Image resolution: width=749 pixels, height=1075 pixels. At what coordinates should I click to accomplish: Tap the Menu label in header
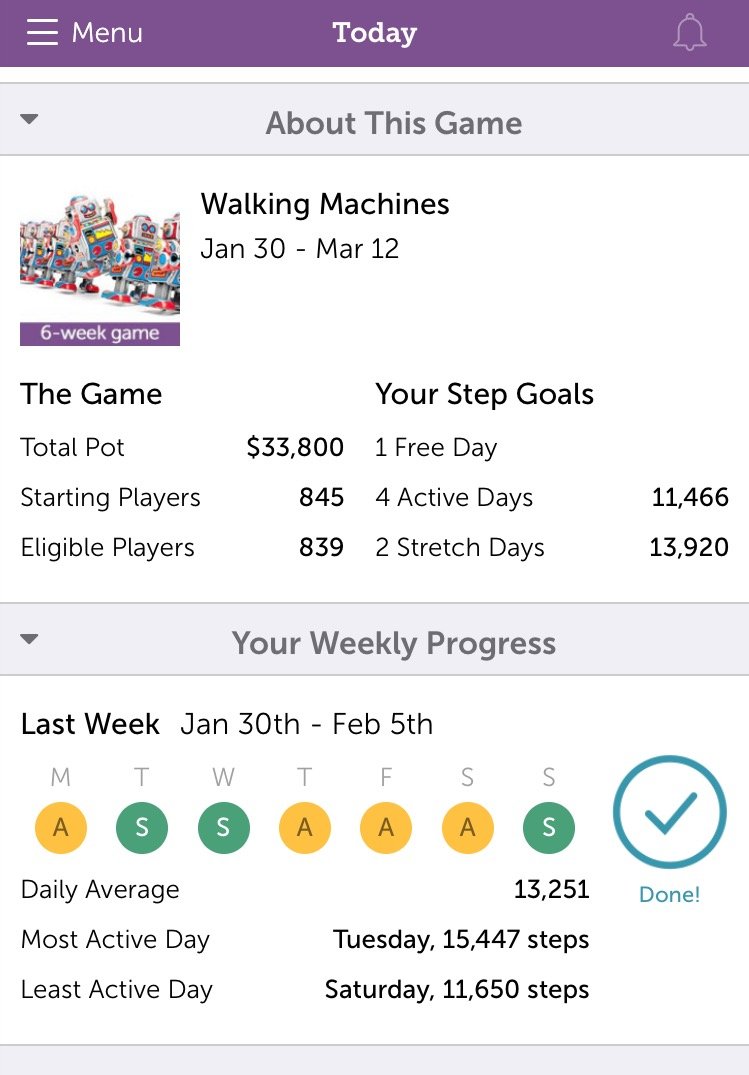[107, 32]
